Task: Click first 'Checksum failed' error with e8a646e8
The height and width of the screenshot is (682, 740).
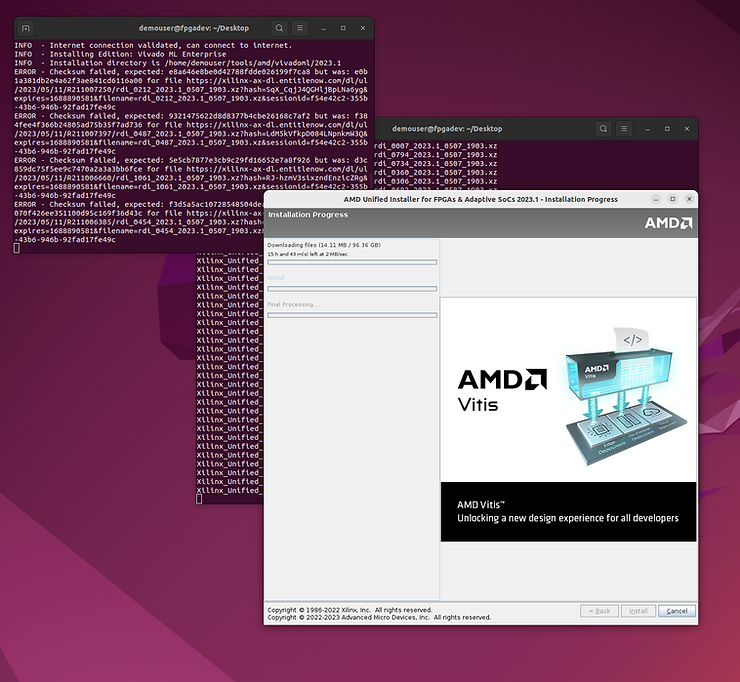Action: [191, 90]
